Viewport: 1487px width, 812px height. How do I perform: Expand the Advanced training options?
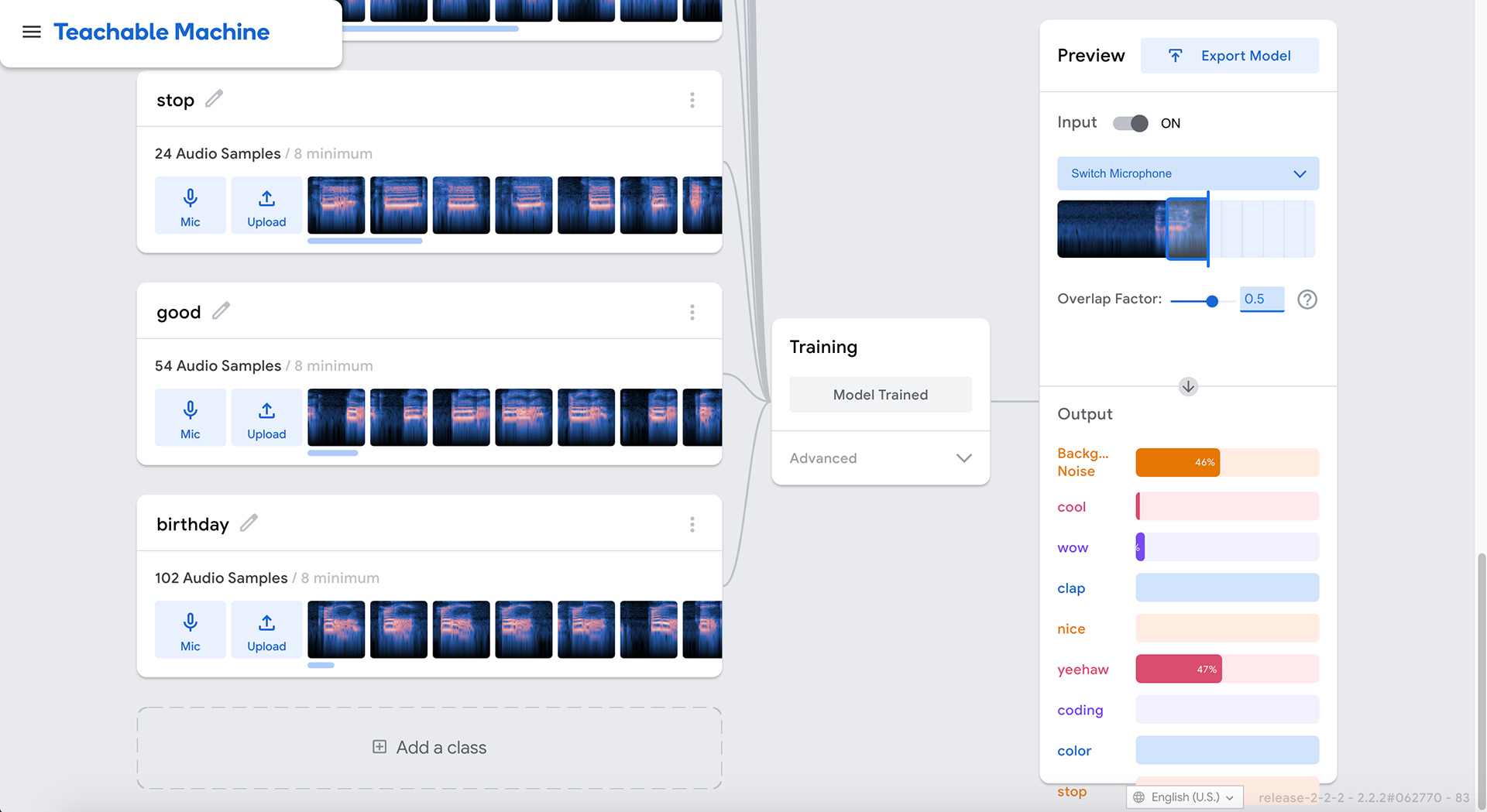click(881, 458)
